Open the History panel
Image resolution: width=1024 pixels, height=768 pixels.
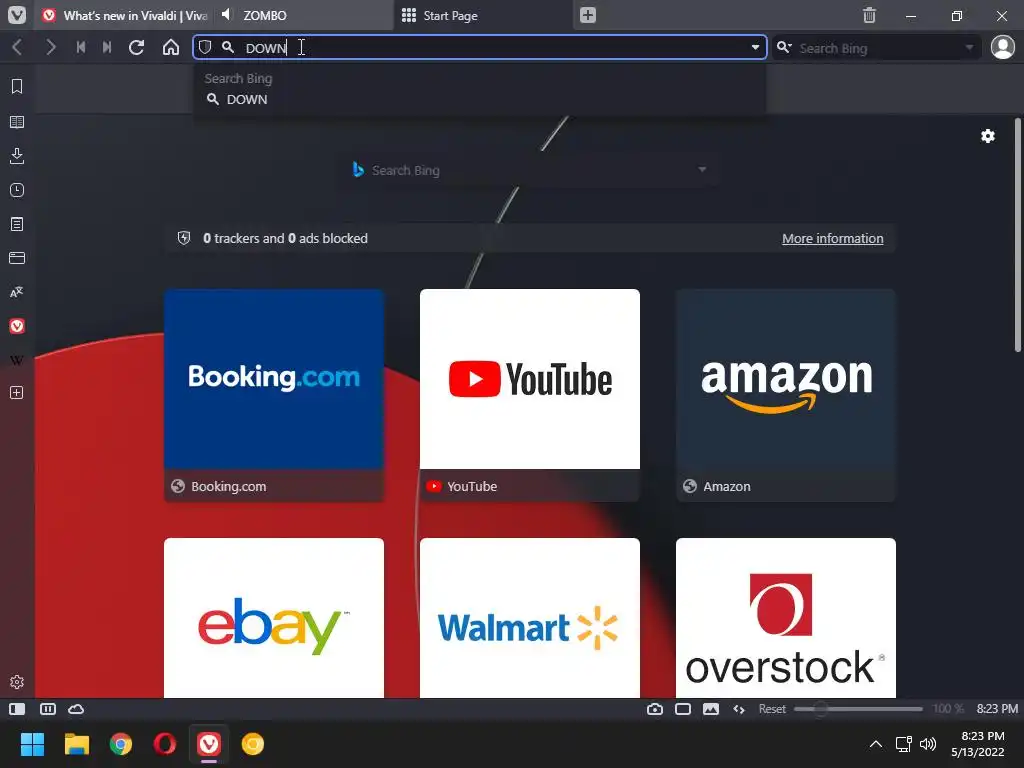pyautogui.click(x=17, y=190)
